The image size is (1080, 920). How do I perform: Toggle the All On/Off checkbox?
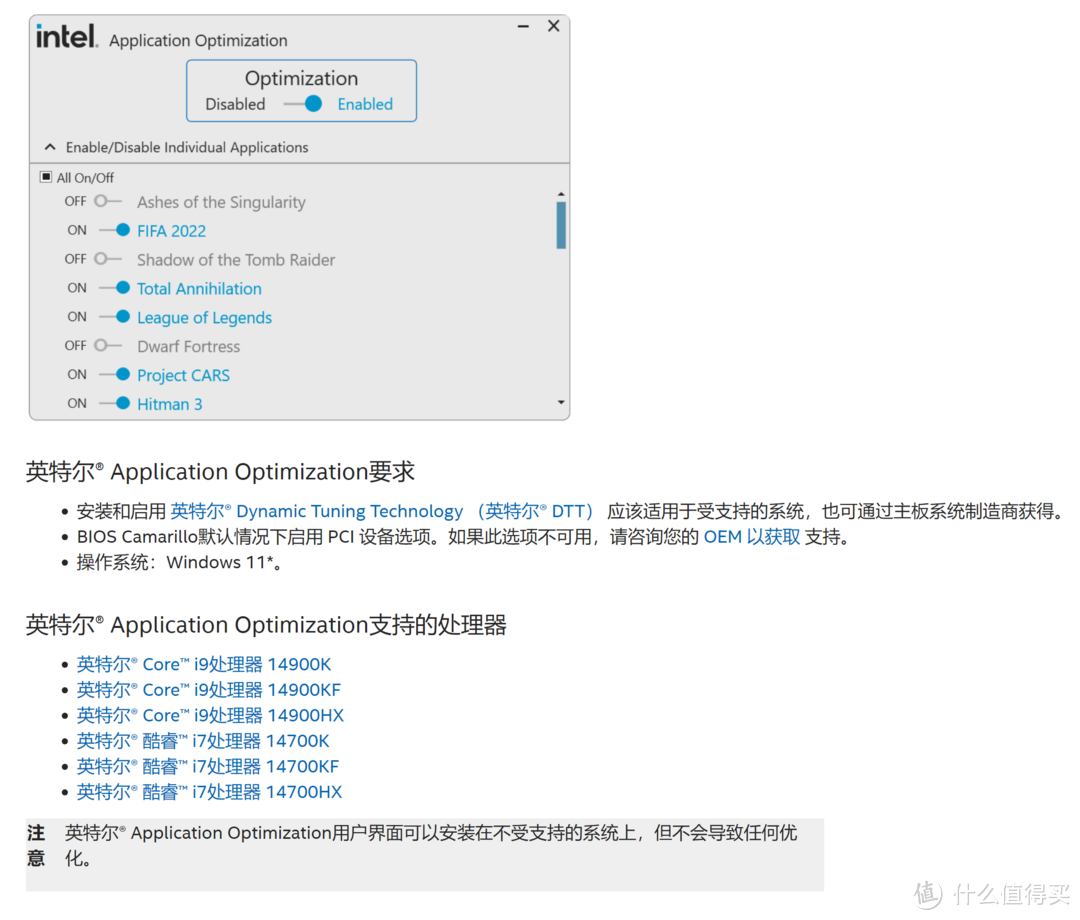[x=46, y=177]
